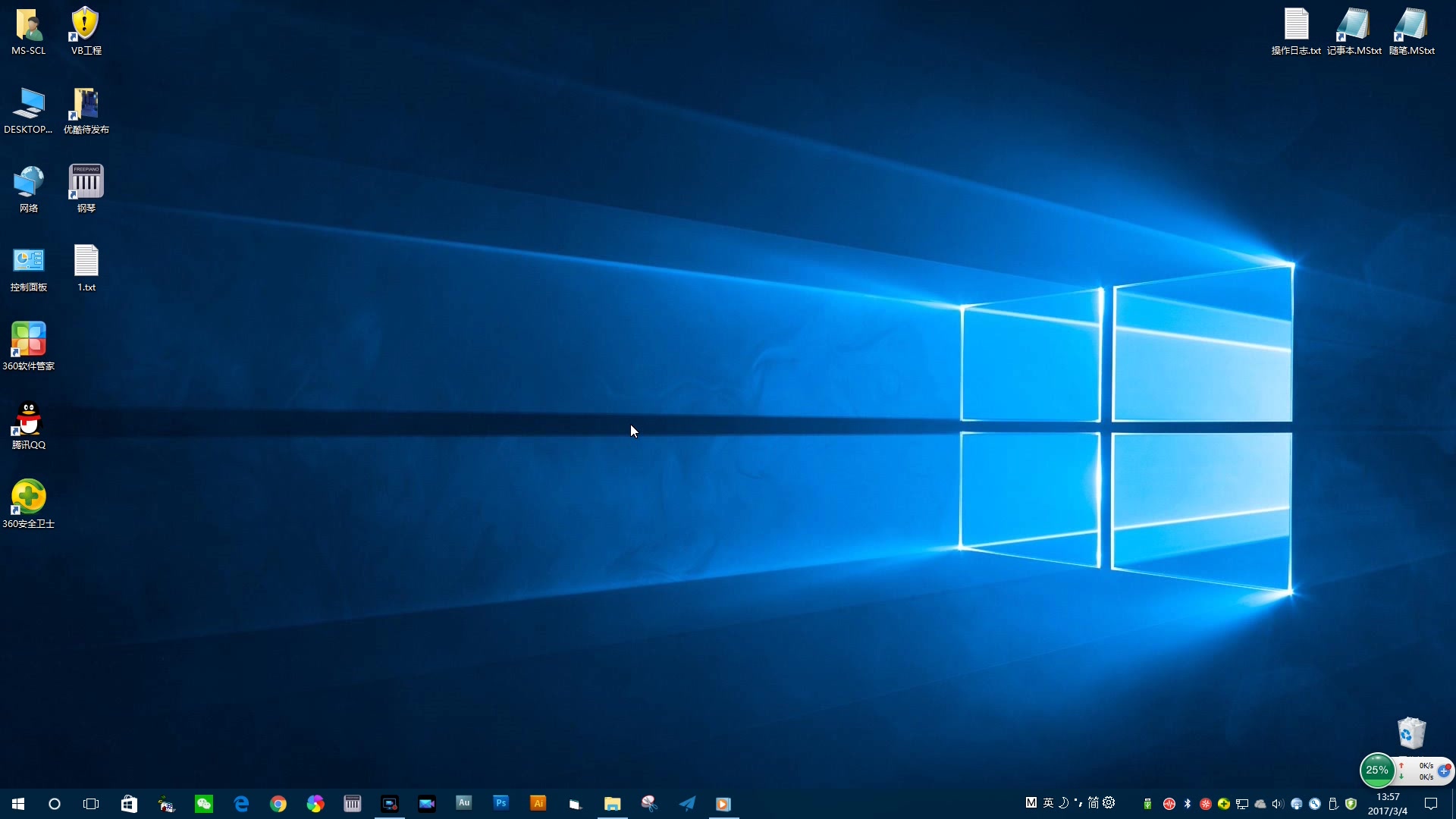This screenshot has height=819, width=1456.
Task: Open the piano keyboard app in taskbar
Action: (353, 804)
